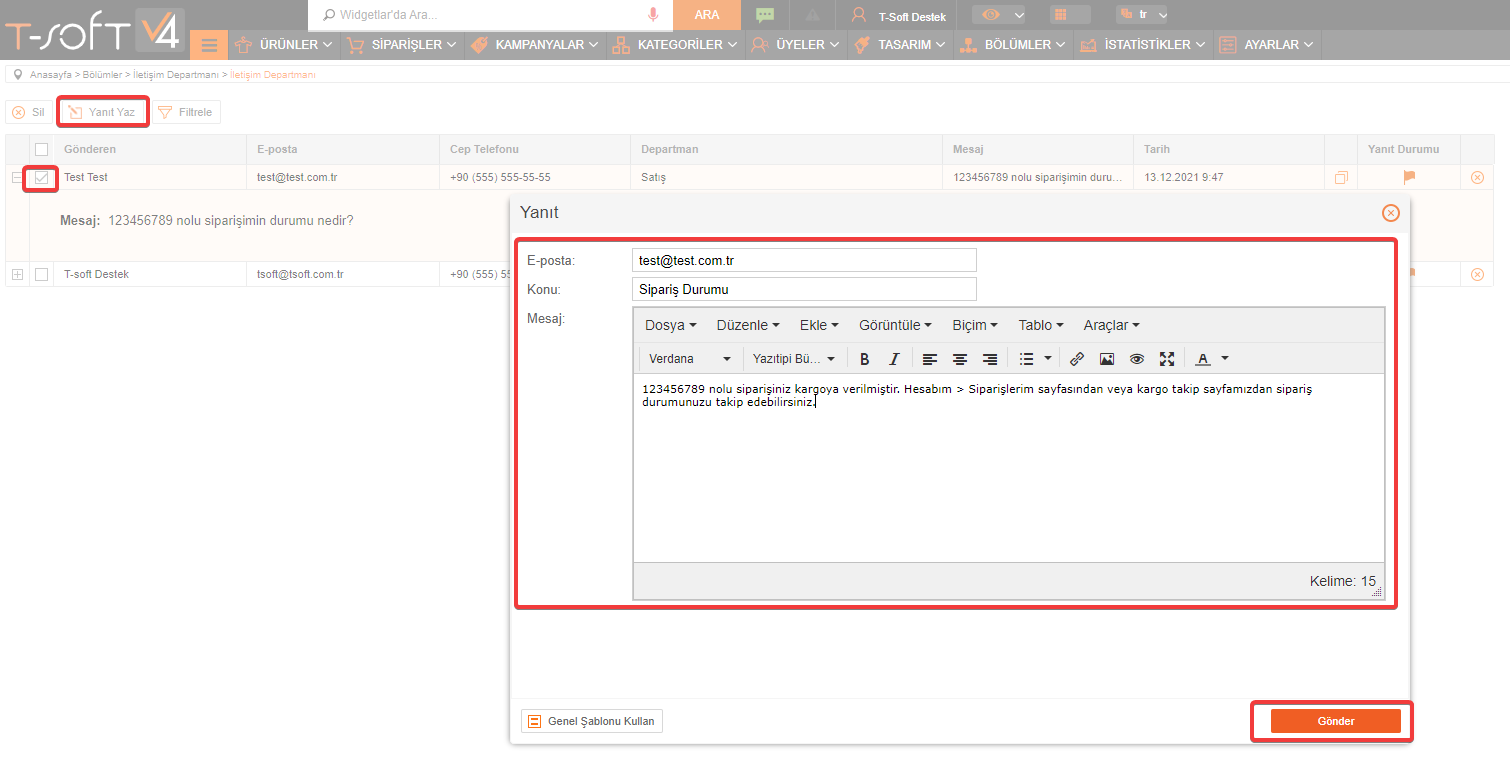Click the Sil delete button
This screenshot has width=1510, height=784.
pos(29,112)
